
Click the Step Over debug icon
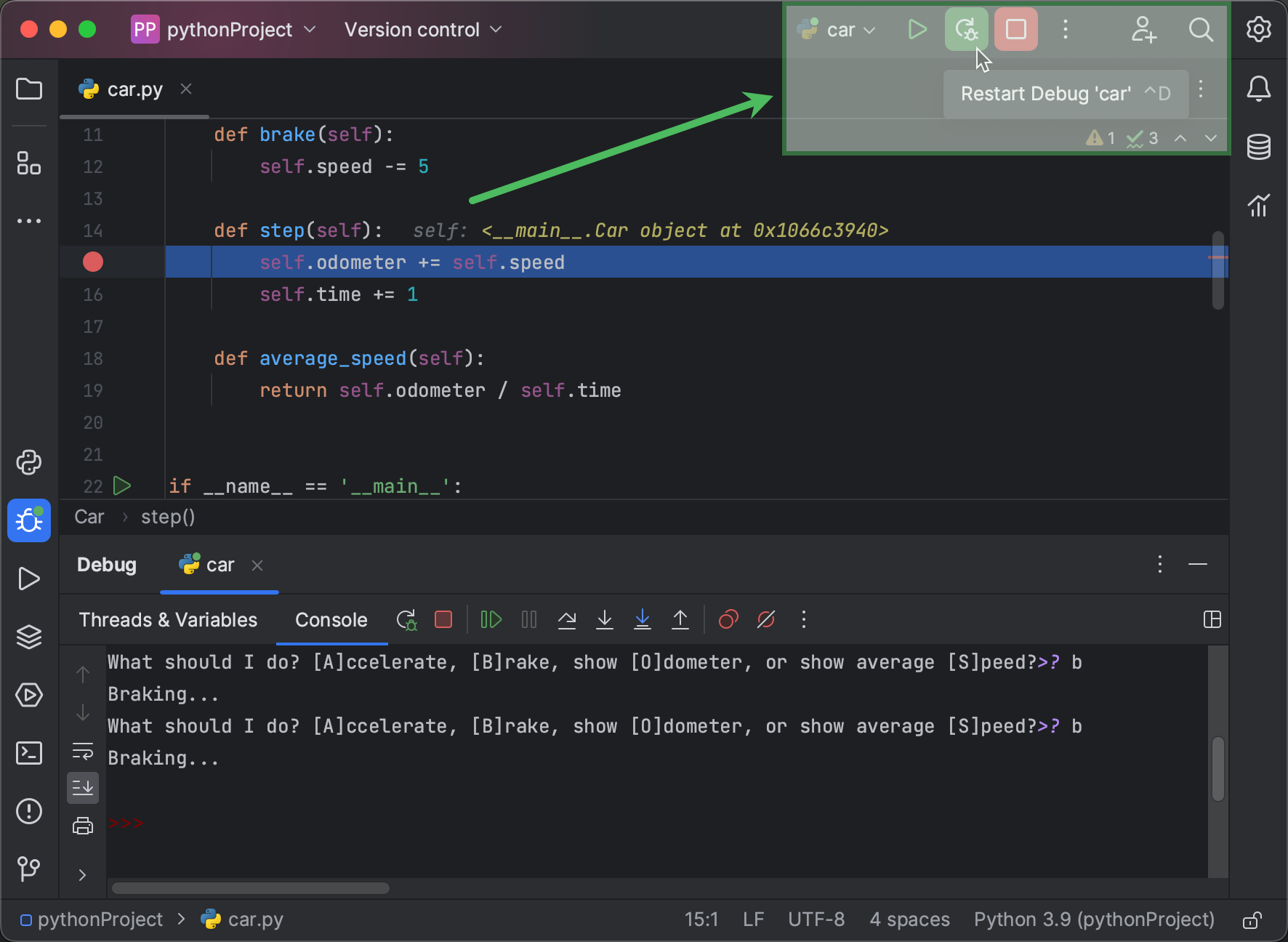tap(567, 620)
